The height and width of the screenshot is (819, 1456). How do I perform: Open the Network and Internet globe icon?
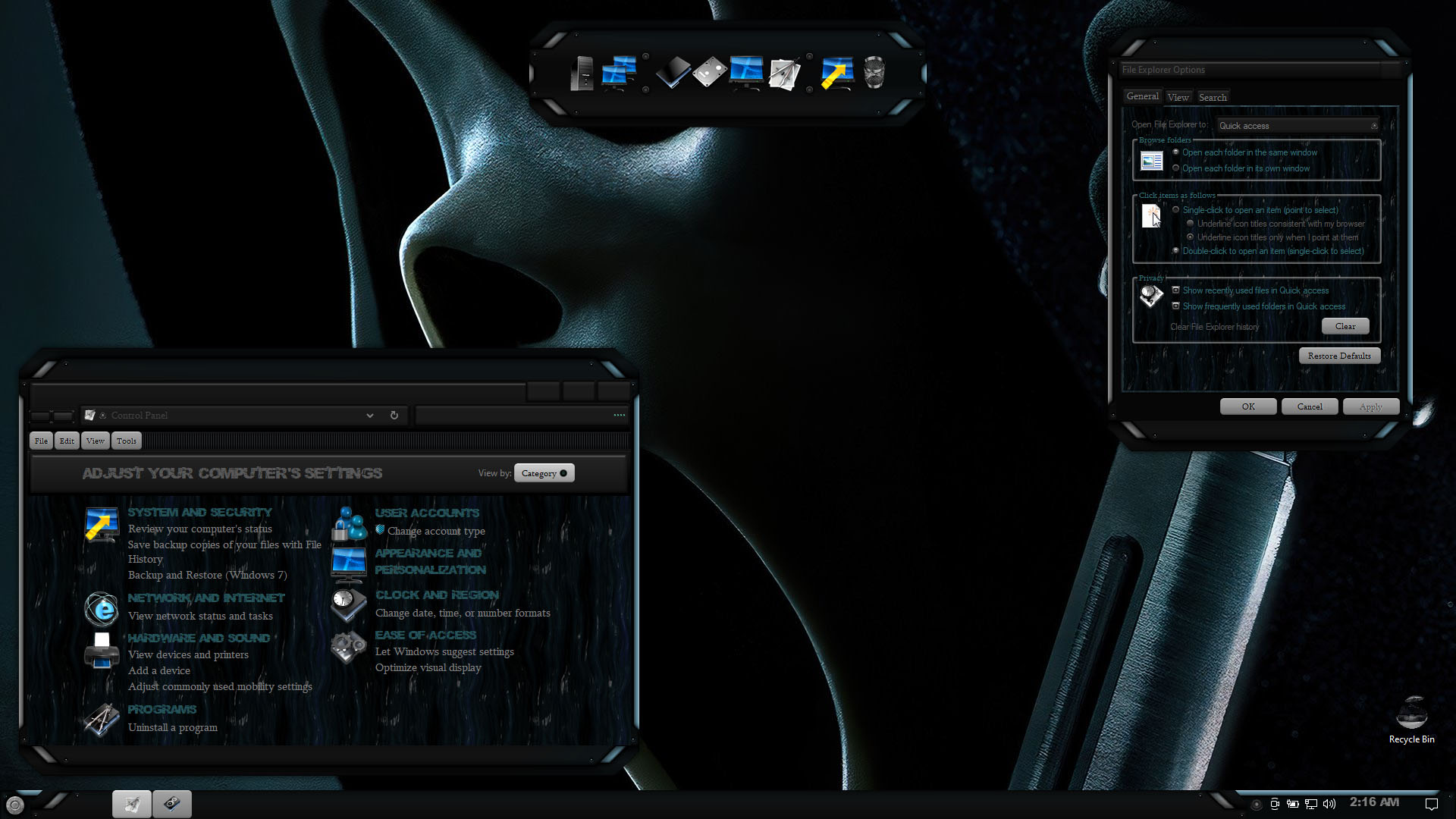point(102,608)
